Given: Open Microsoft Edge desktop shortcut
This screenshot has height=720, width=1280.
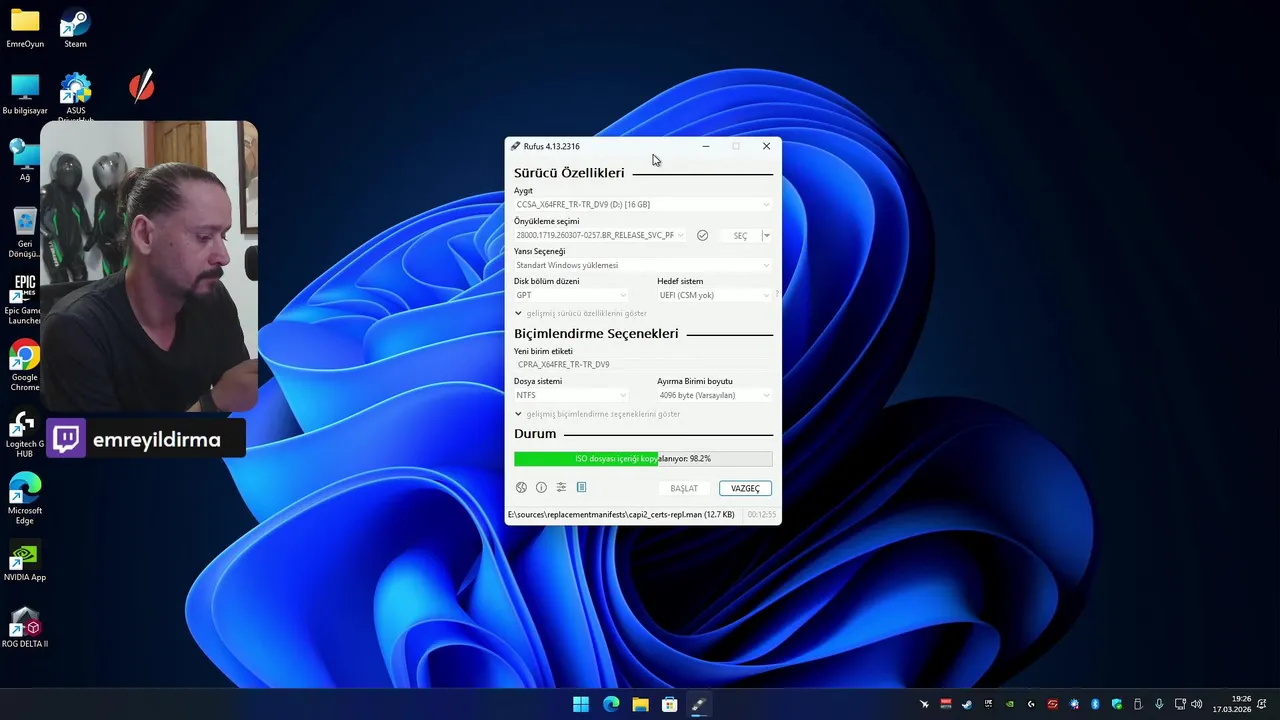Looking at the screenshot, I should coord(25,499).
